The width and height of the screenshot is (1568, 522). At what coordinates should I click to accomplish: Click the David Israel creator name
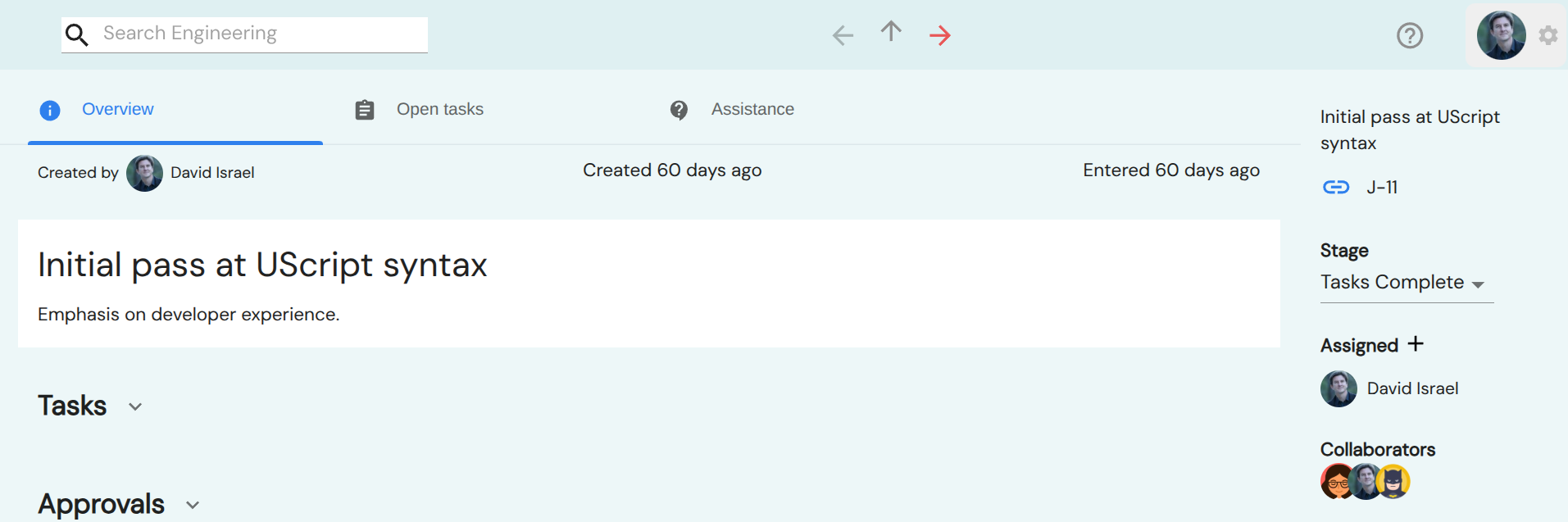pyautogui.click(x=212, y=173)
